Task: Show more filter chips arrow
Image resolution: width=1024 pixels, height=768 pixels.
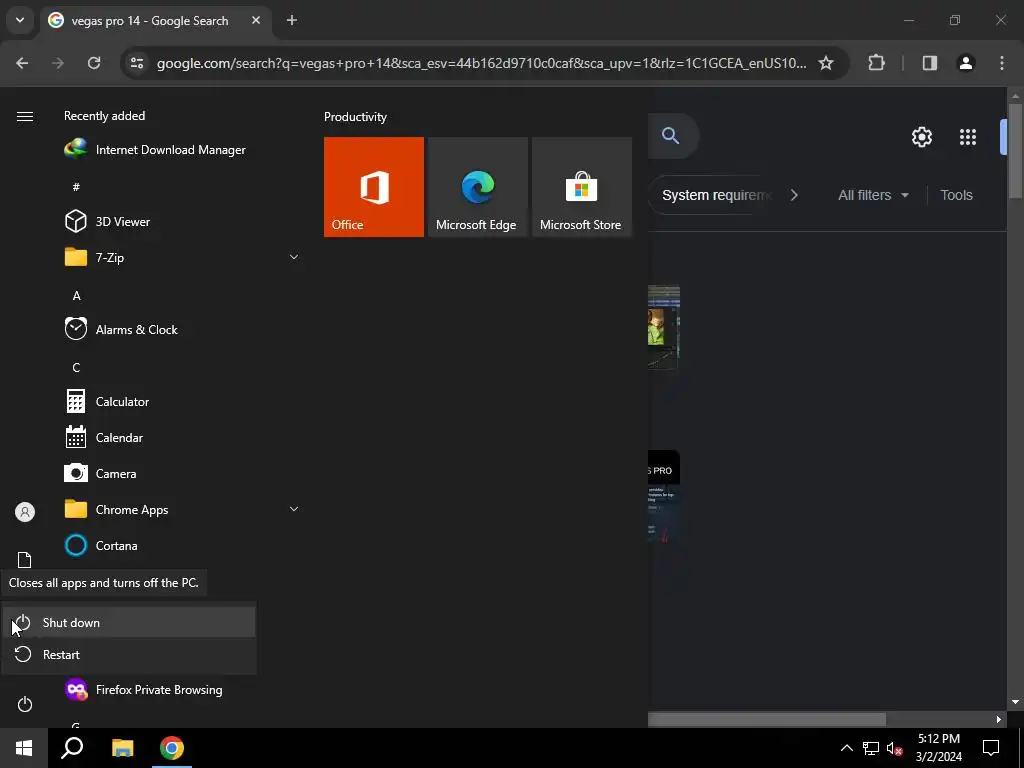Action: (794, 195)
